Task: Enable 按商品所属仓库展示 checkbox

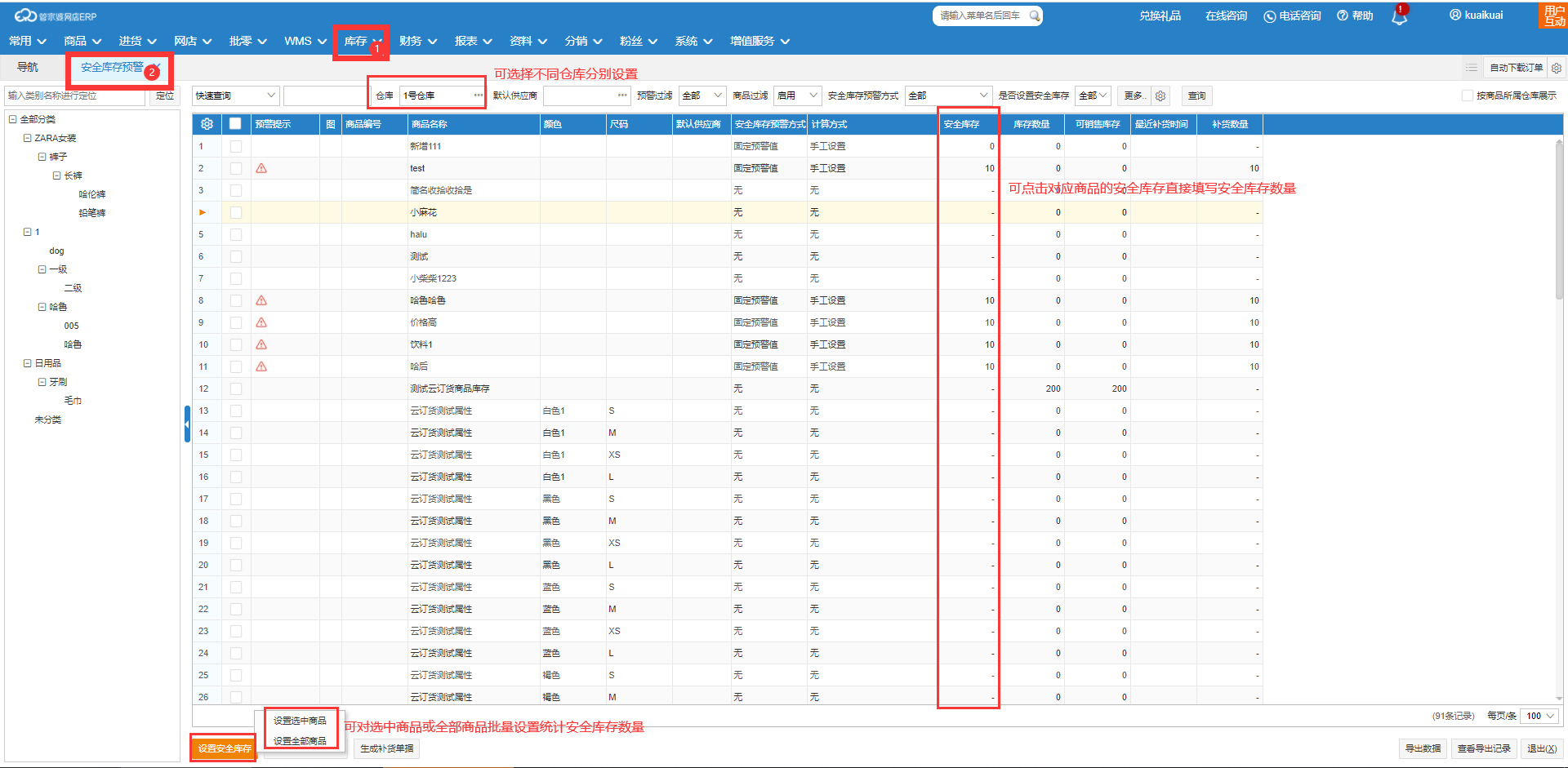Action: coord(1468,95)
